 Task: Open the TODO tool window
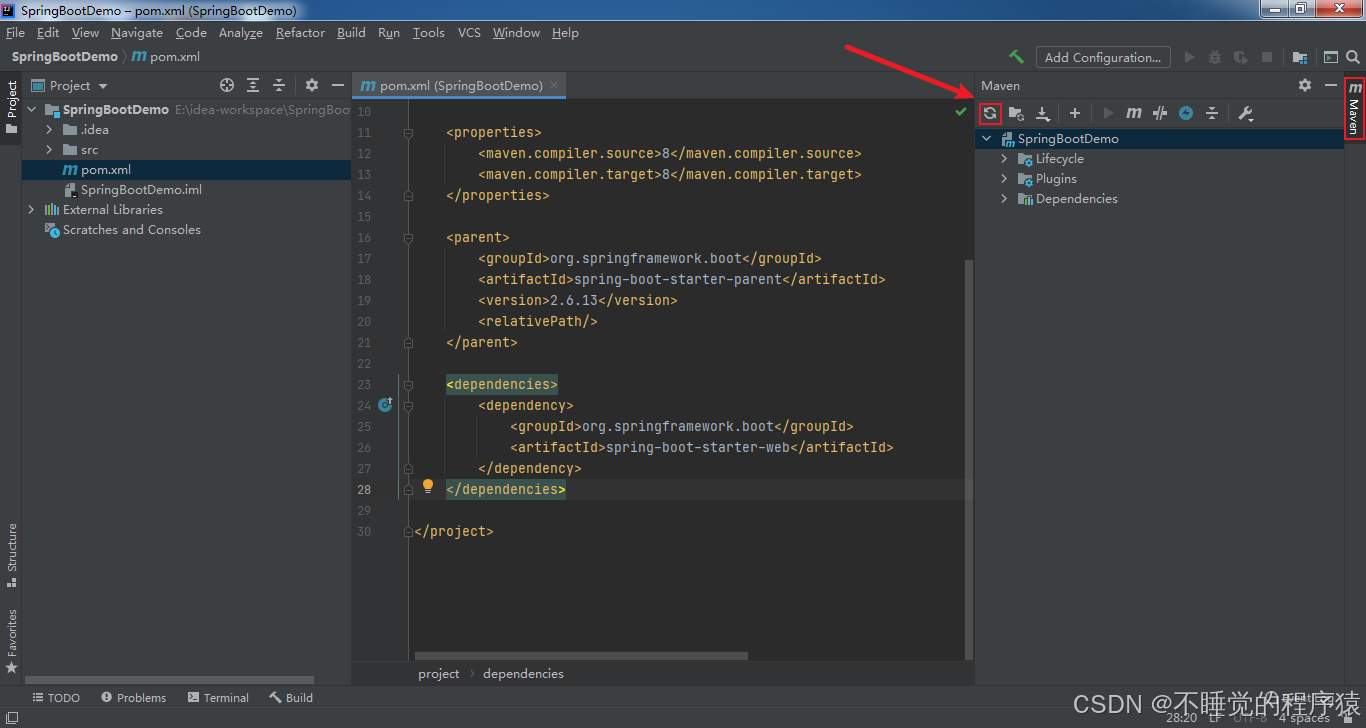tap(56, 697)
